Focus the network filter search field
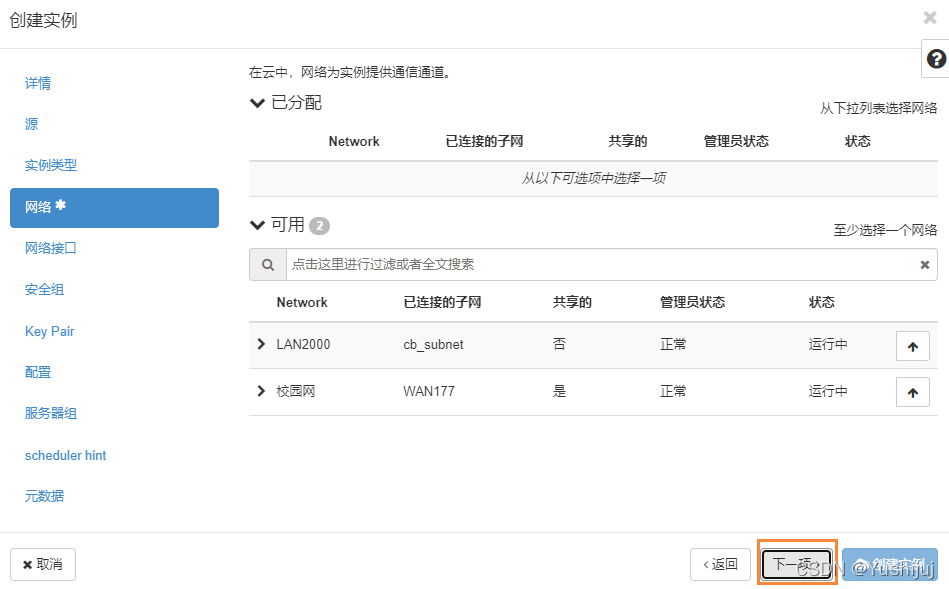 pos(602,265)
